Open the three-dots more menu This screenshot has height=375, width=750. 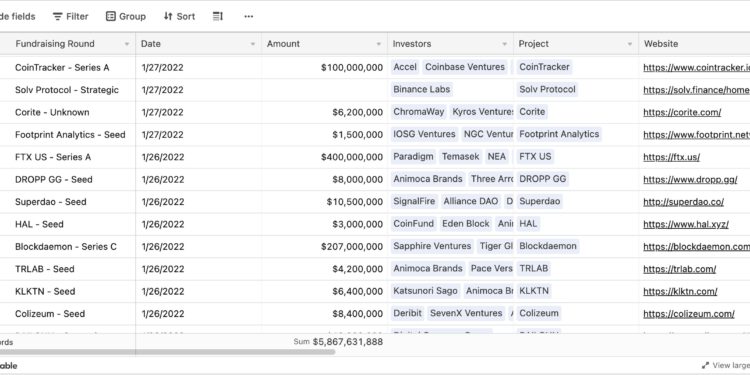[x=249, y=16]
